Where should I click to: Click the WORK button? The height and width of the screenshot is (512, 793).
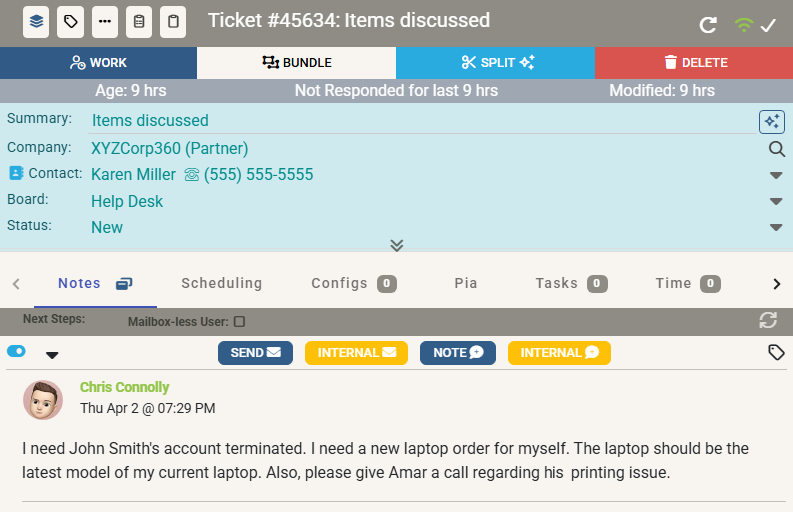[98, 63]
